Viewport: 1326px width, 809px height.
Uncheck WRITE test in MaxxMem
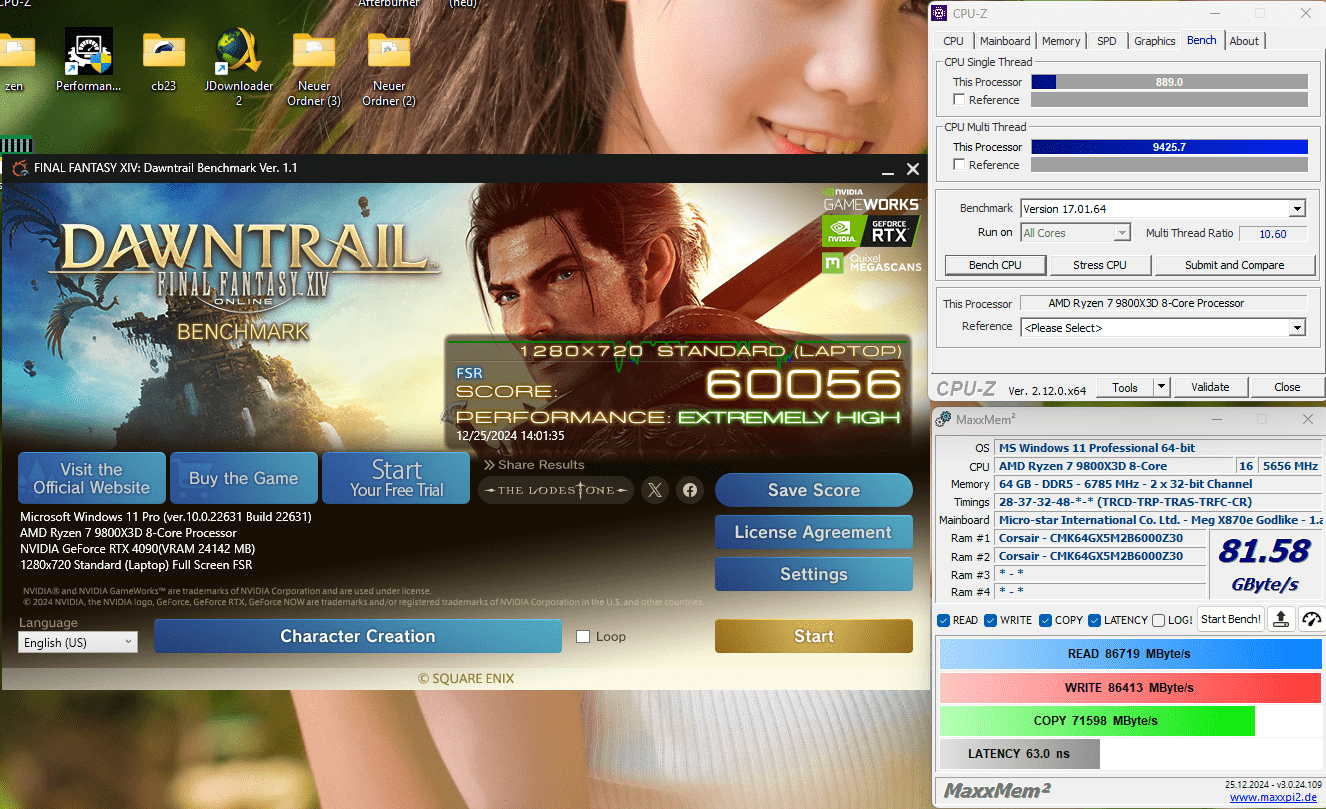(x=990, y=620)
